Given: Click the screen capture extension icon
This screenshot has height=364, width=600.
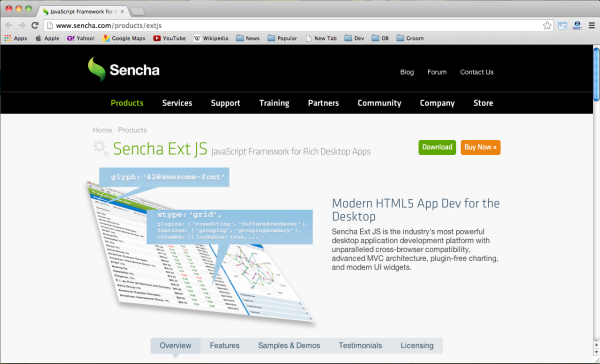Looking at the screenshot, I should coord(562,26).
